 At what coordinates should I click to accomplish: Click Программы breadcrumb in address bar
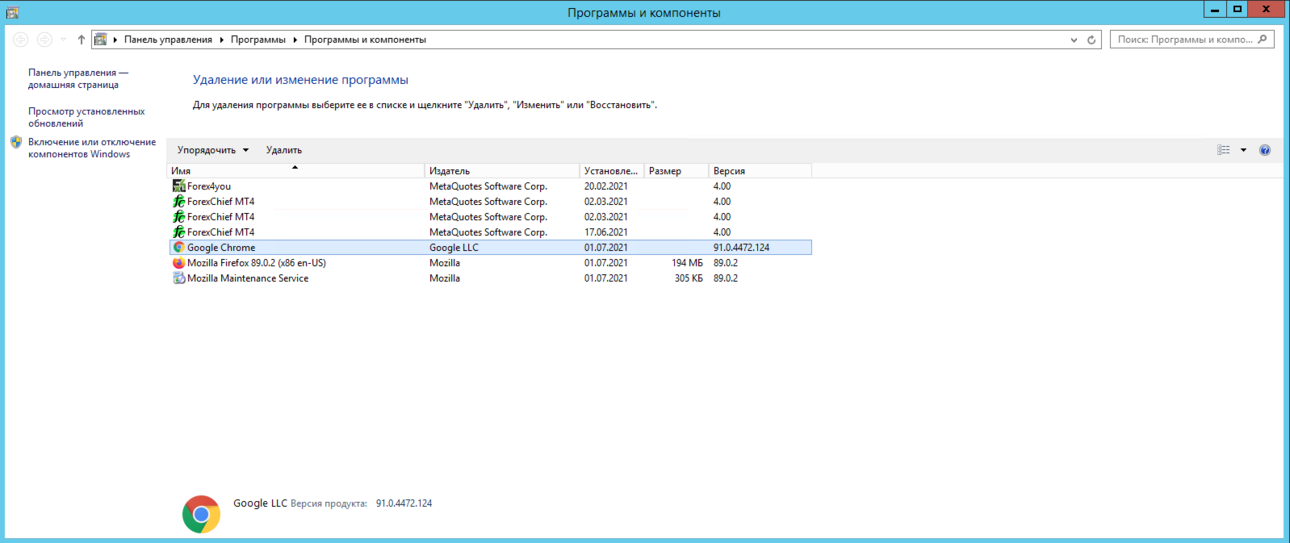[258, 40]
